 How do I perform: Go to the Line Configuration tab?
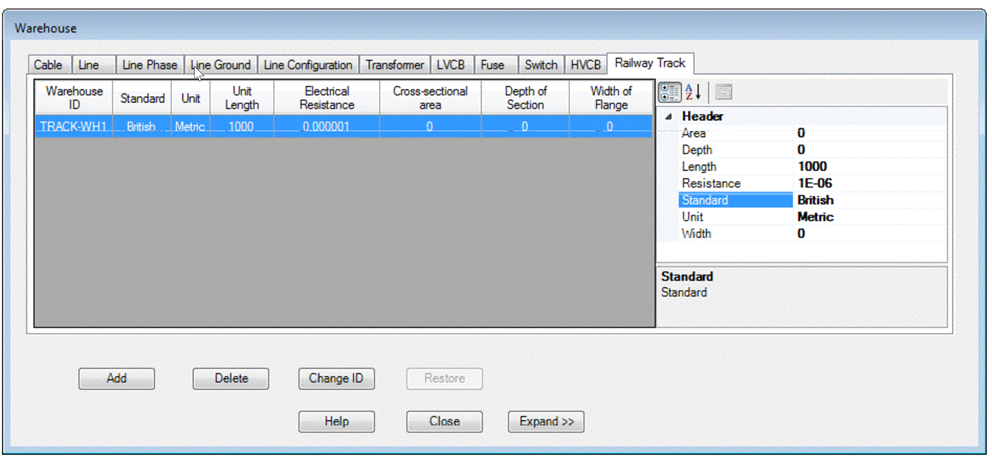308,65
